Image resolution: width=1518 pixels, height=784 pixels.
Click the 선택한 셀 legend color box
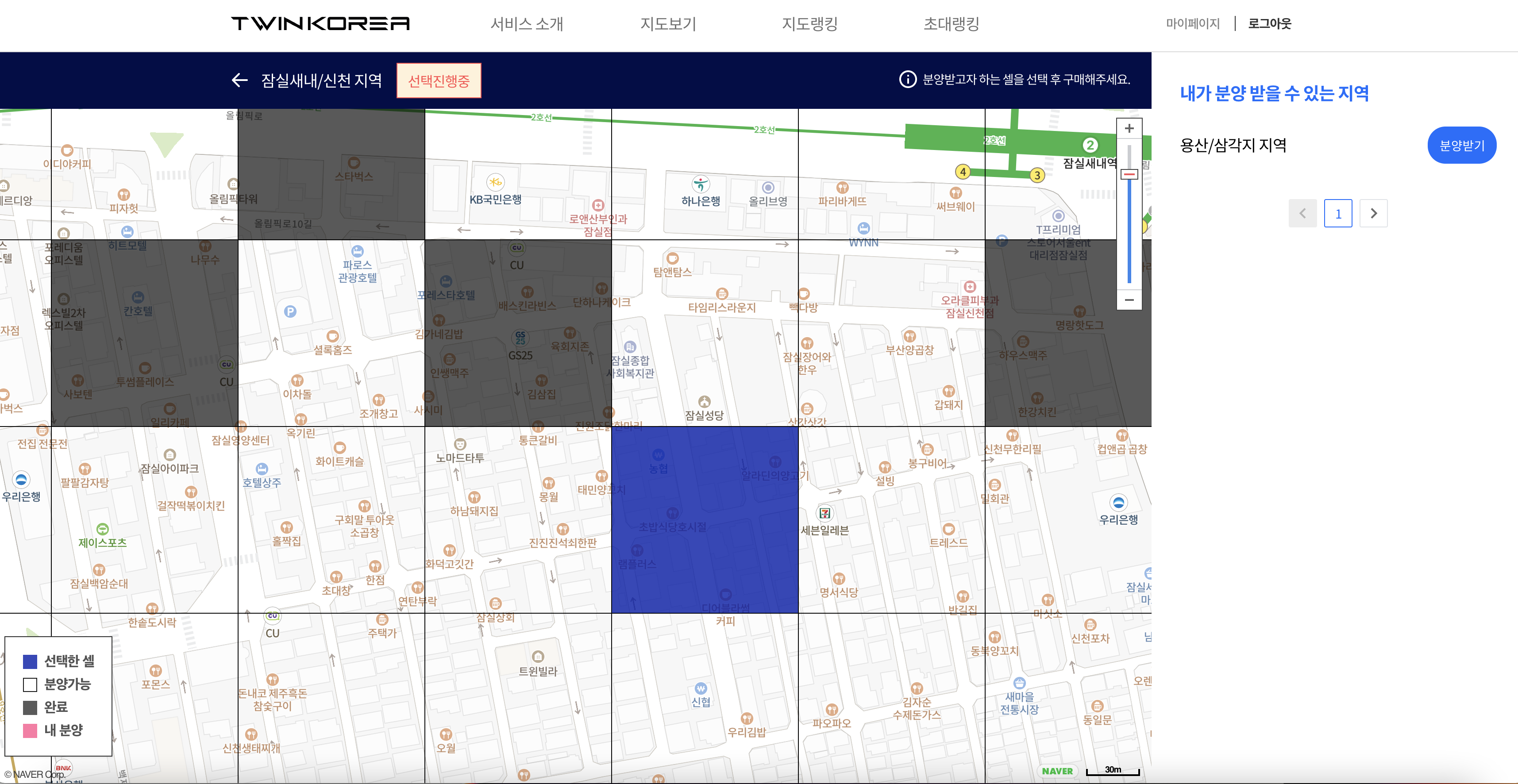[x=30, y=661]
